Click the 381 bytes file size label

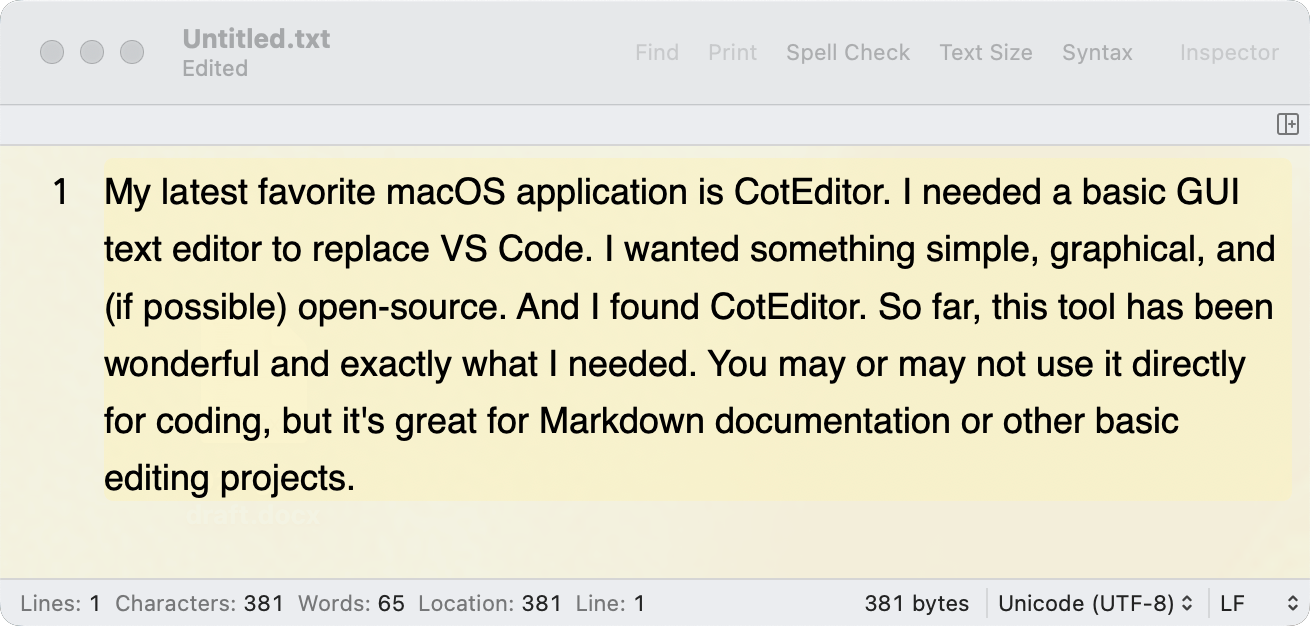click(x=916, y=604)
